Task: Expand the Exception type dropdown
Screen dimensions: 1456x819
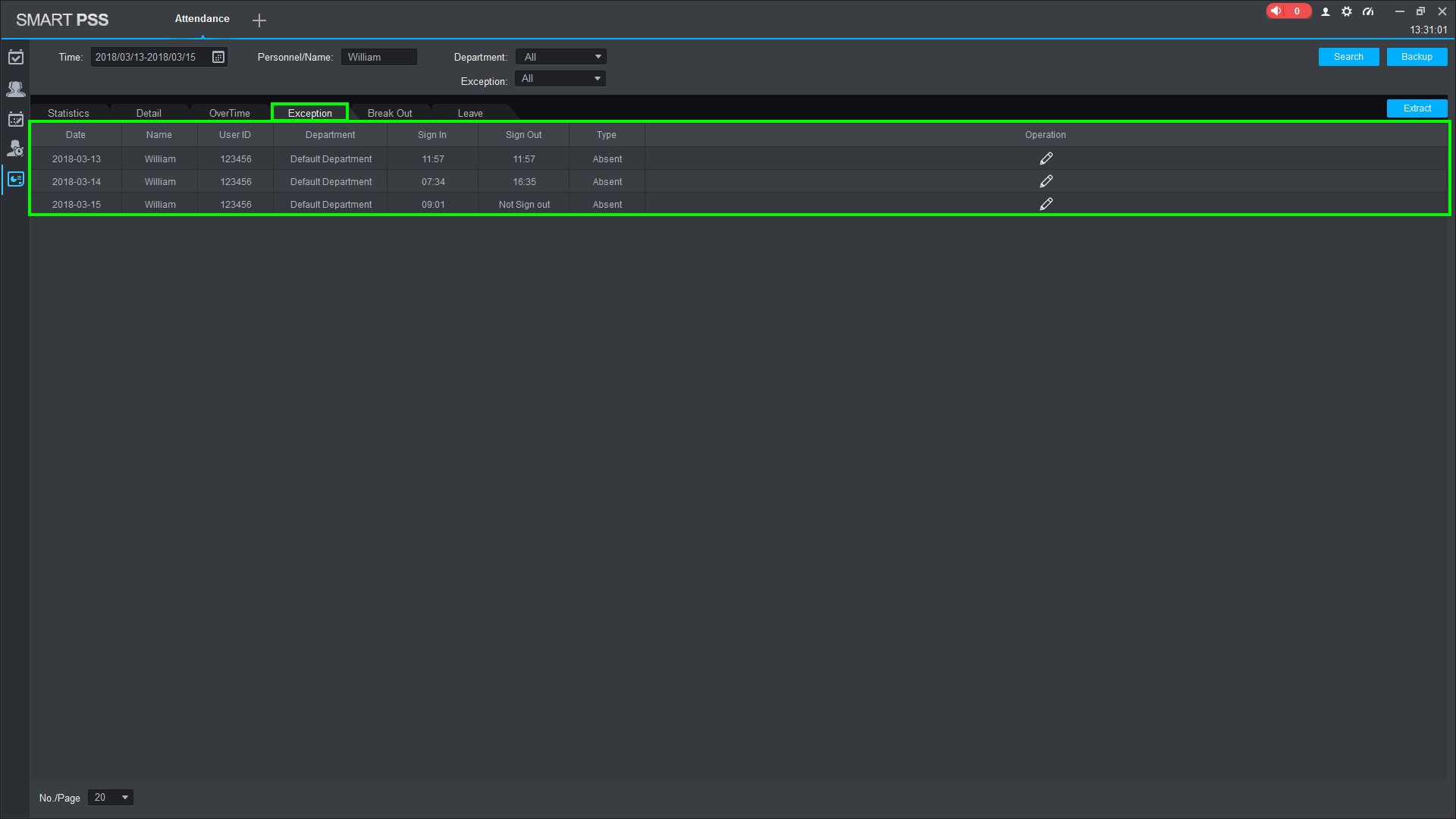Action: coord(560,79)
